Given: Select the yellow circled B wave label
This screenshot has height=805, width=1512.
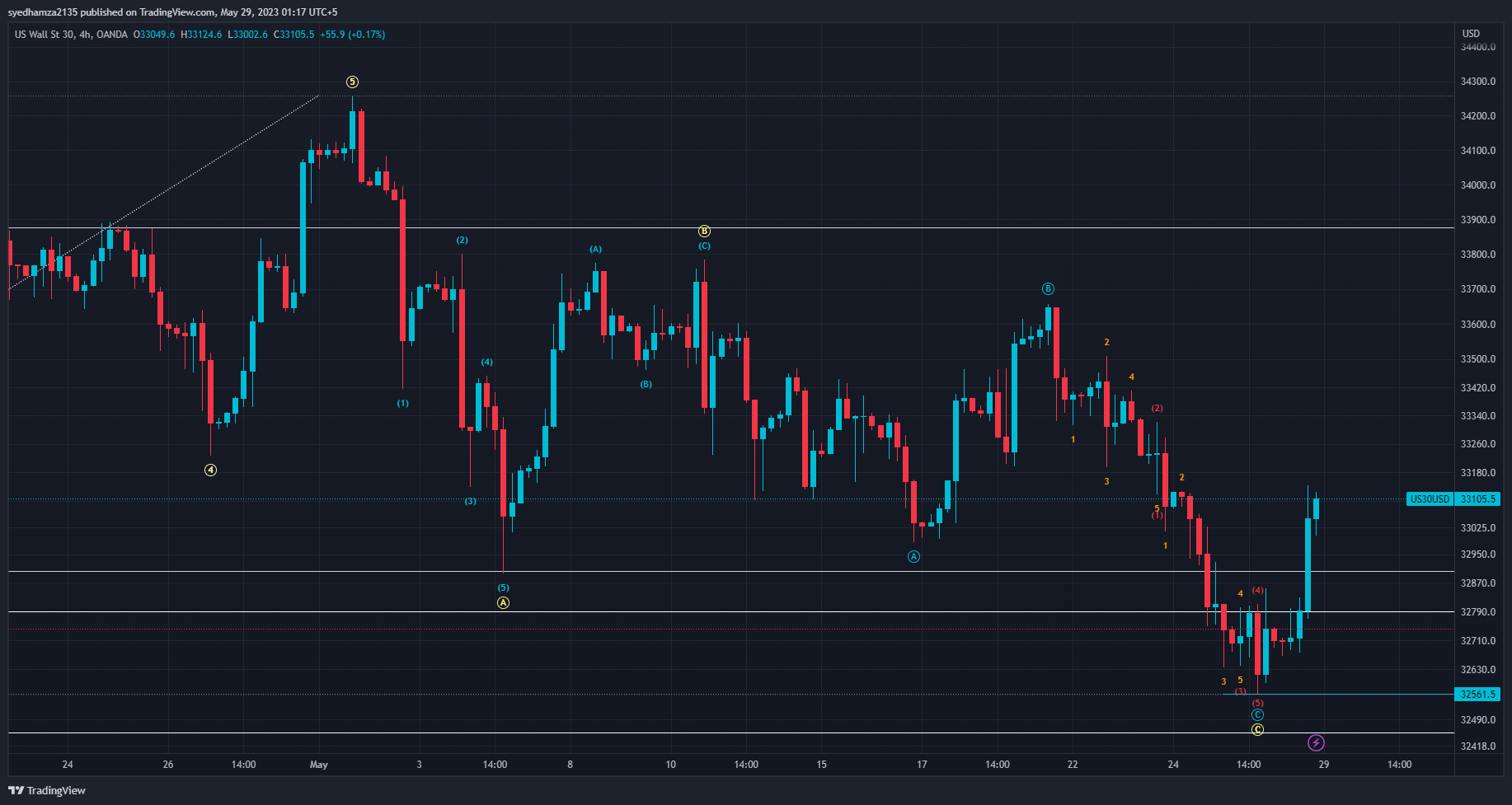Looking at the screenshot, I should pos(704,232).
